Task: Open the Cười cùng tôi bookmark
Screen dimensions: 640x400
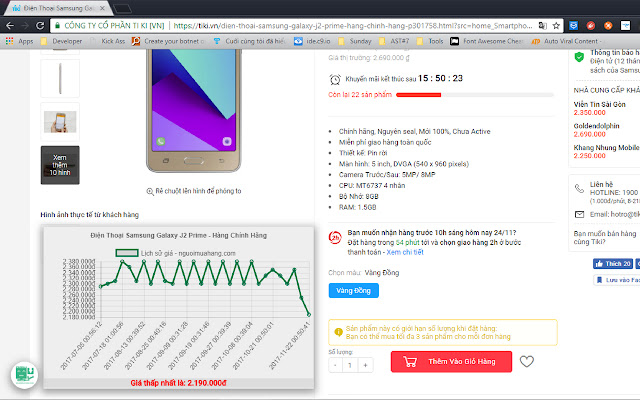Action: 249,41
